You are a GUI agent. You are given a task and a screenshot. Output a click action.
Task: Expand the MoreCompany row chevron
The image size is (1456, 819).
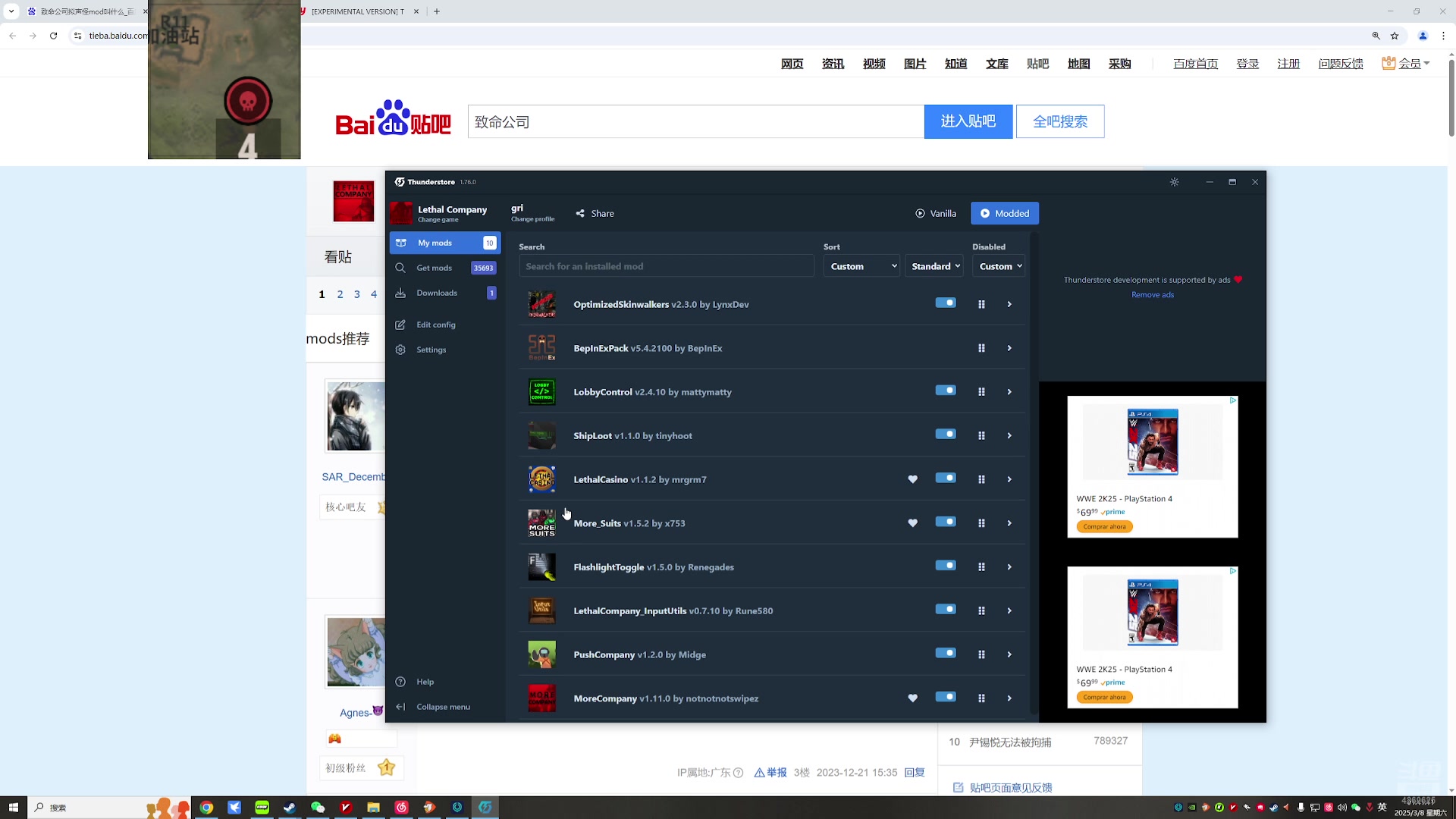1009,698
